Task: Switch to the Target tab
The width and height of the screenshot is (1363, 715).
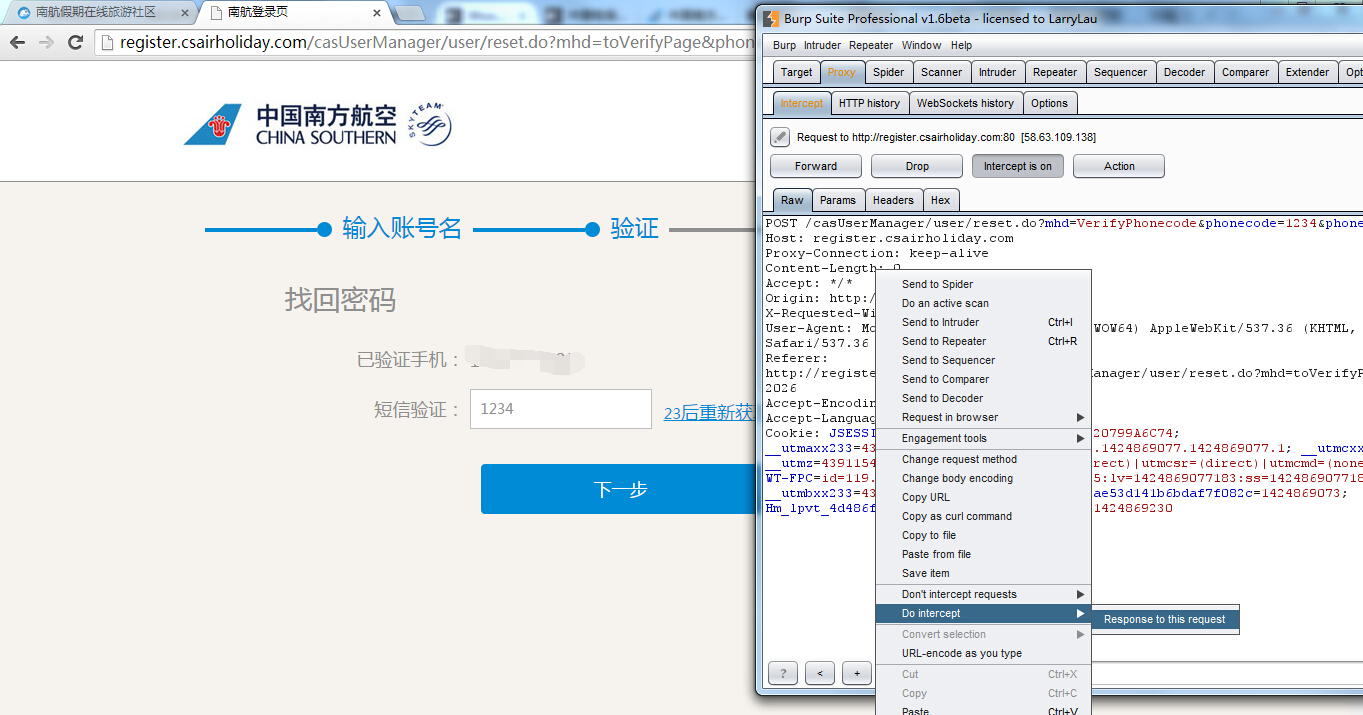Action: 797,72
